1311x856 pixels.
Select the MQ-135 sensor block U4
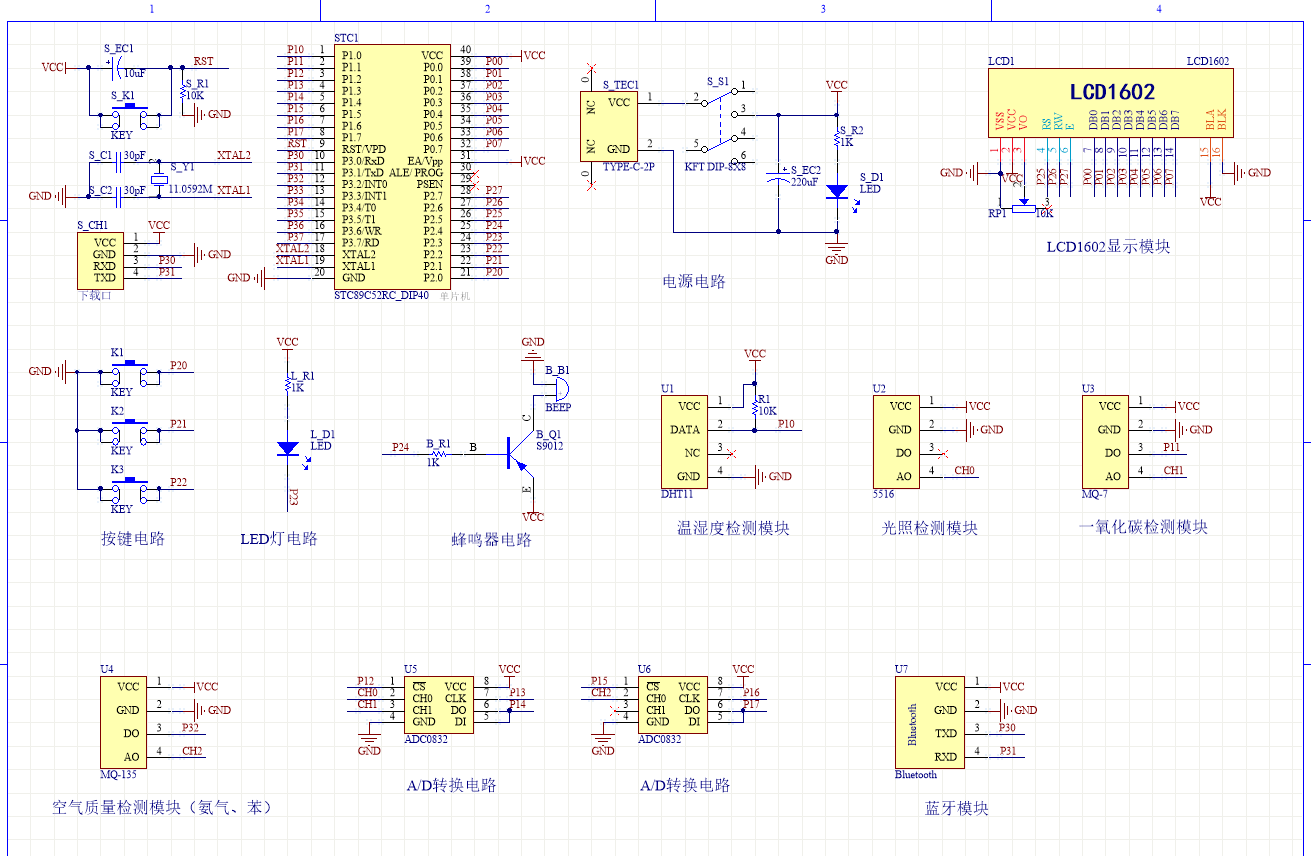[x=123, y=721]
